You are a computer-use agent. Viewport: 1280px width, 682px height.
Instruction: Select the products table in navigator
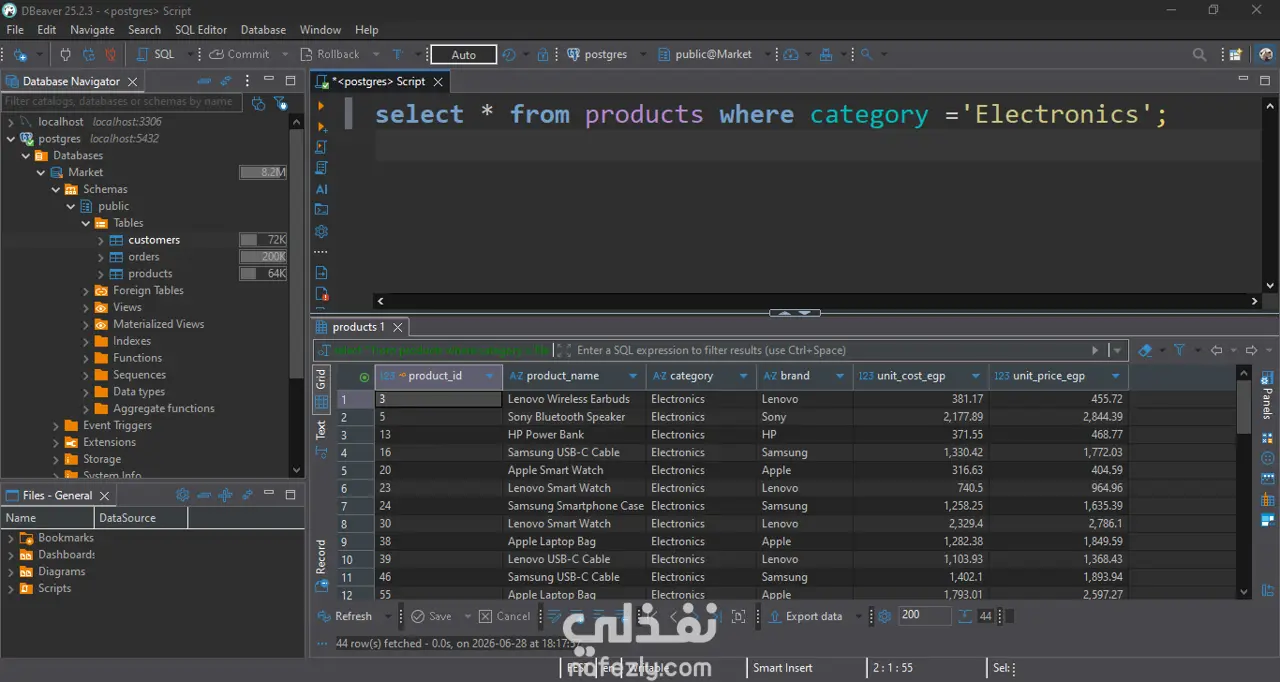pos(150,274)
